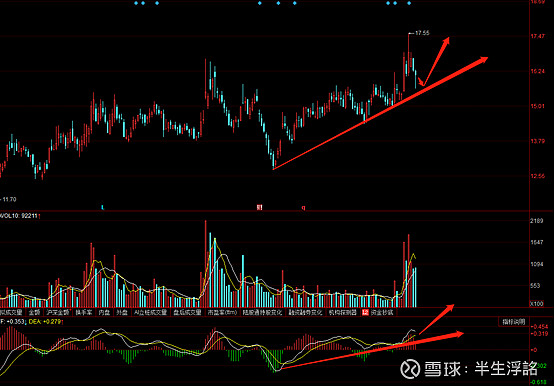Viewport: 555px width, 387px height.
Task: Click the red q marker below the candlesticks
Action: point(303,207)
